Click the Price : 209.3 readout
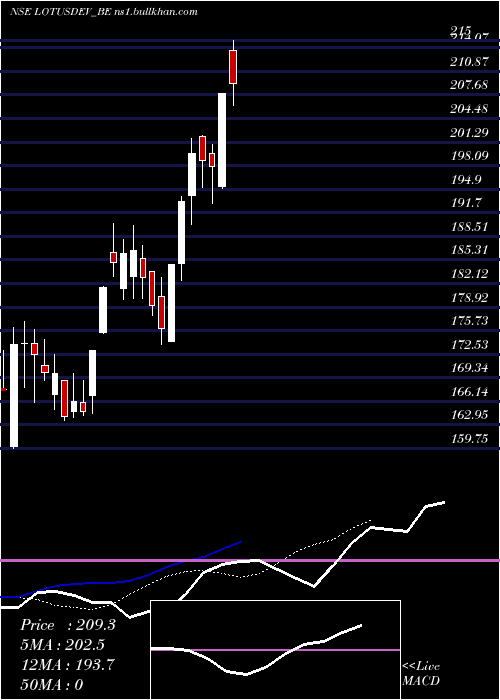 (x=68, y=625)
